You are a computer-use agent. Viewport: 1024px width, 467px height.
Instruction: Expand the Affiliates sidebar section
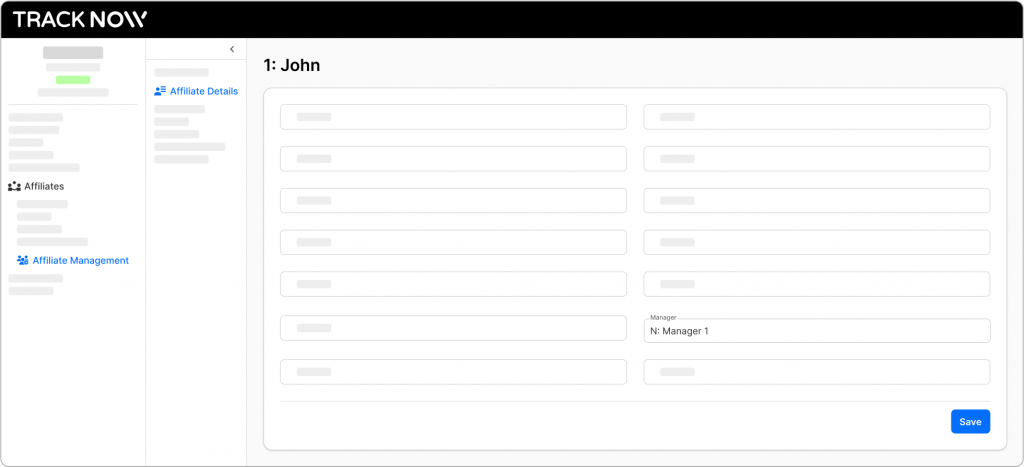click(x=44, y=186)
